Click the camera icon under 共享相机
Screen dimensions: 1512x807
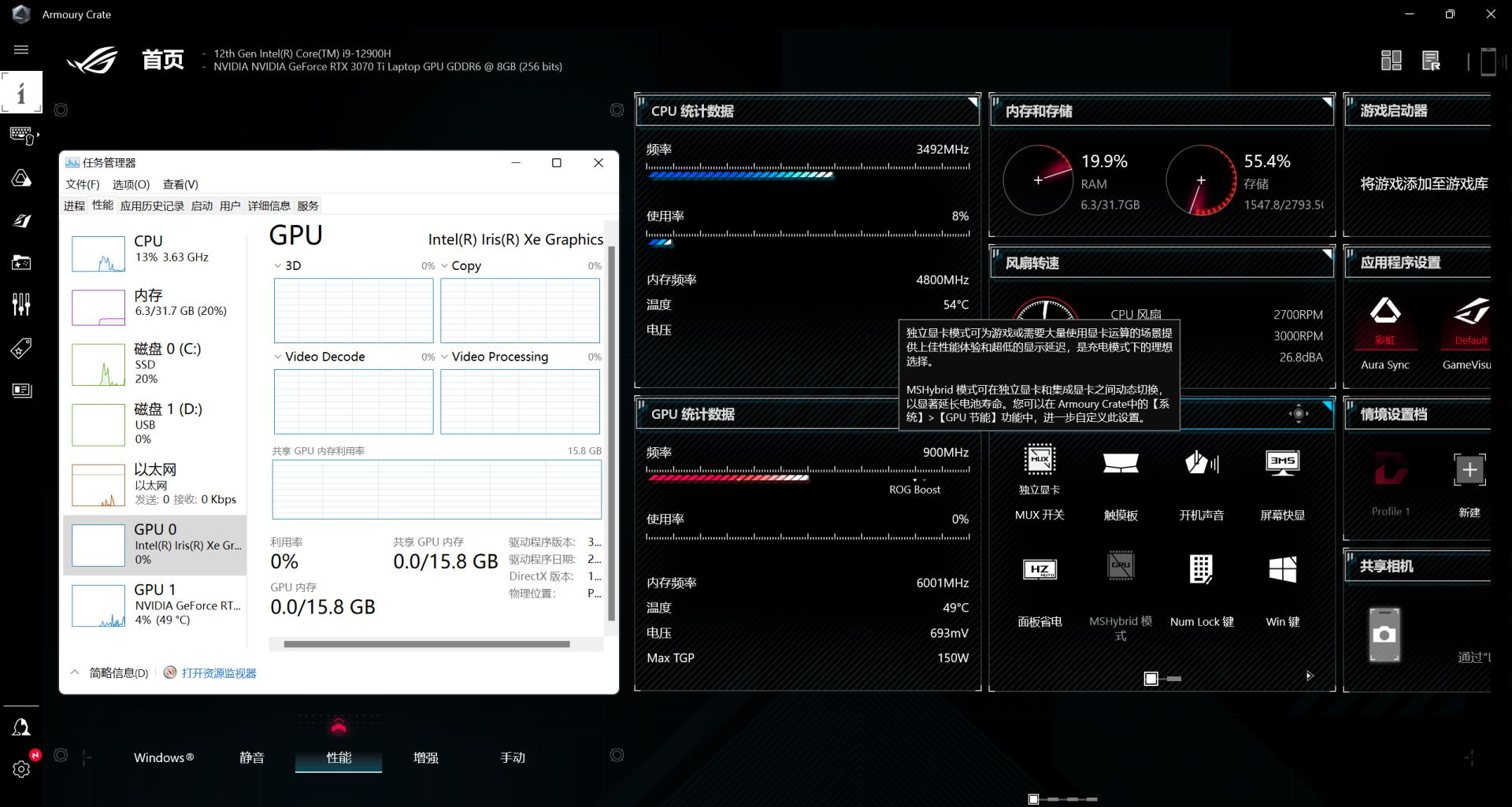click(1384, 635)
